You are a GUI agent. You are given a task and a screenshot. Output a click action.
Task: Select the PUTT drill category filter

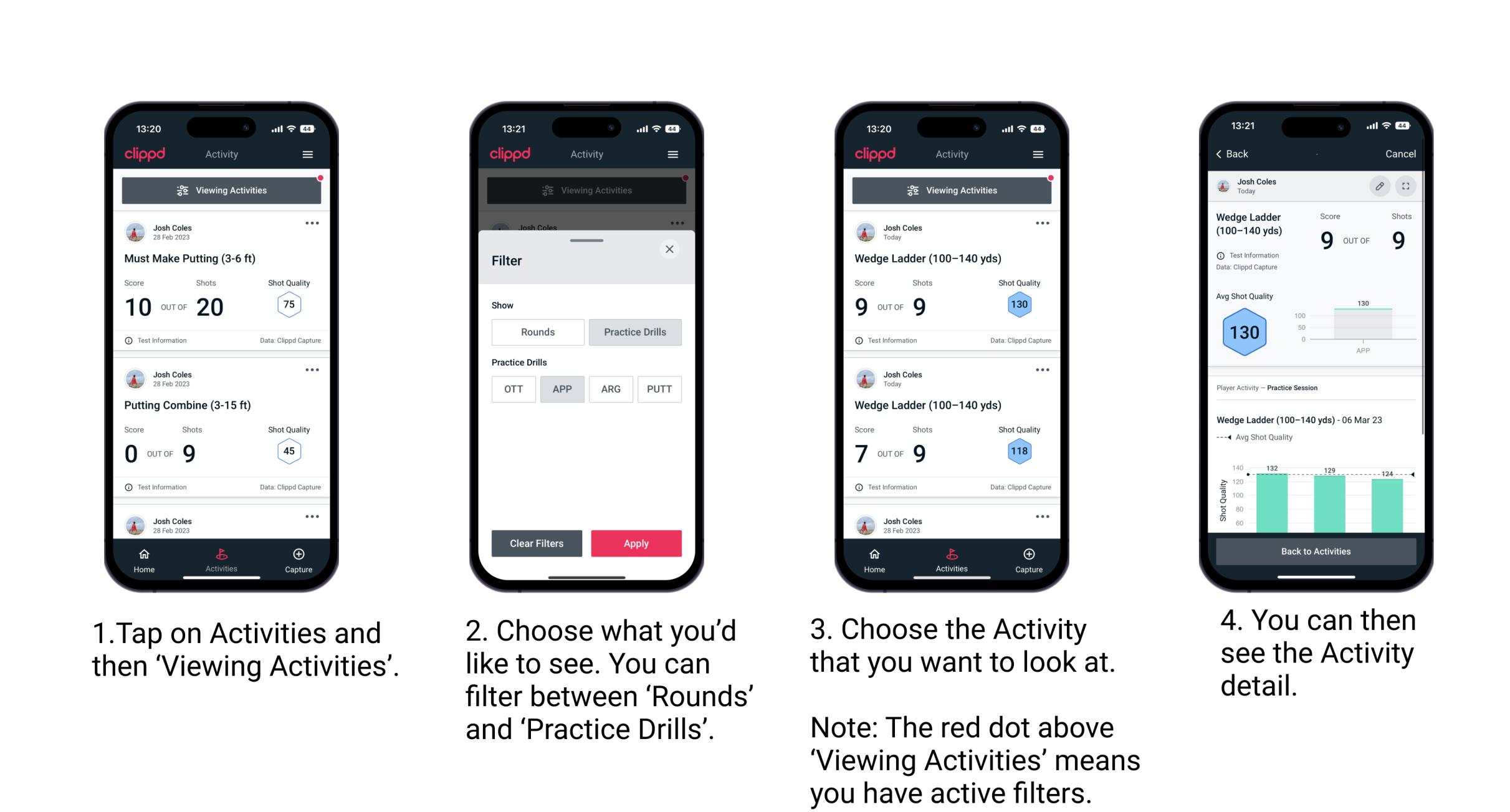[x=660, y=389]
